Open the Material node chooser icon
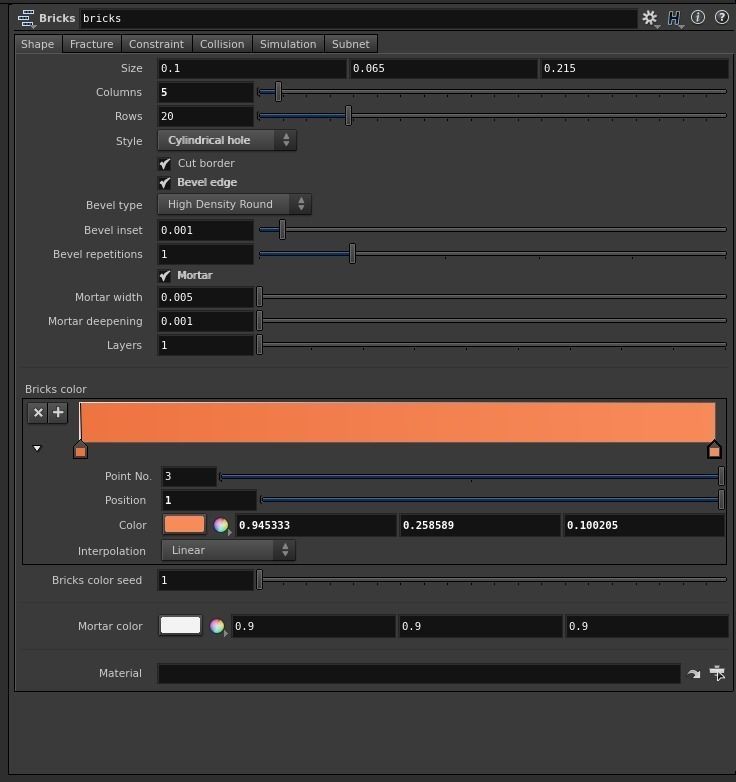 [x=718, y=673]
